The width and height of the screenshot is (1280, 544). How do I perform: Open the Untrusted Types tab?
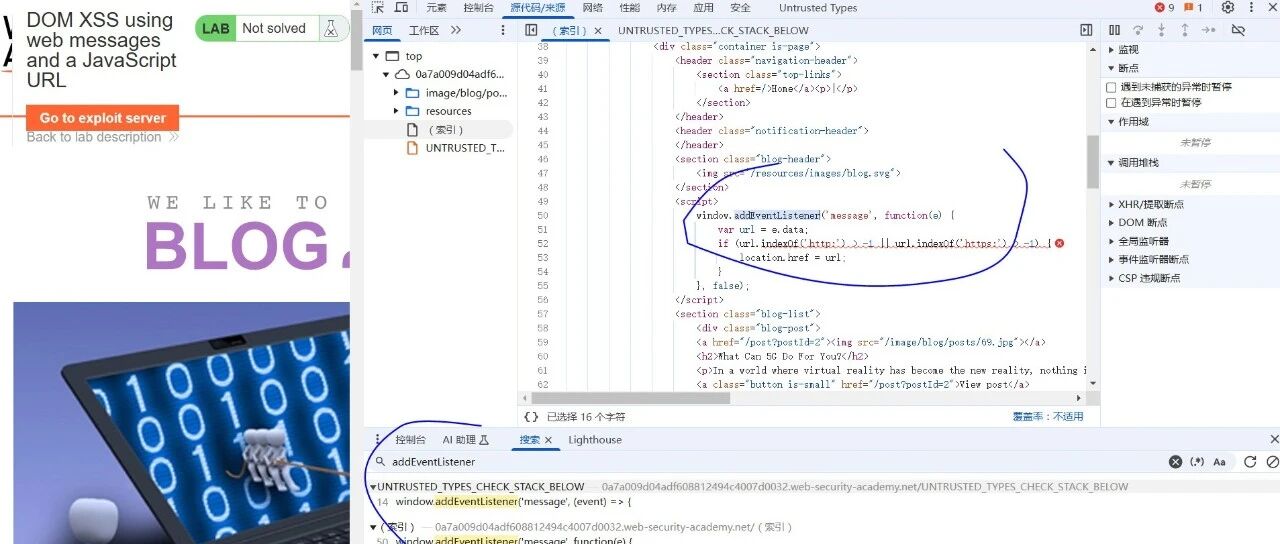click(x=818, y=8)
